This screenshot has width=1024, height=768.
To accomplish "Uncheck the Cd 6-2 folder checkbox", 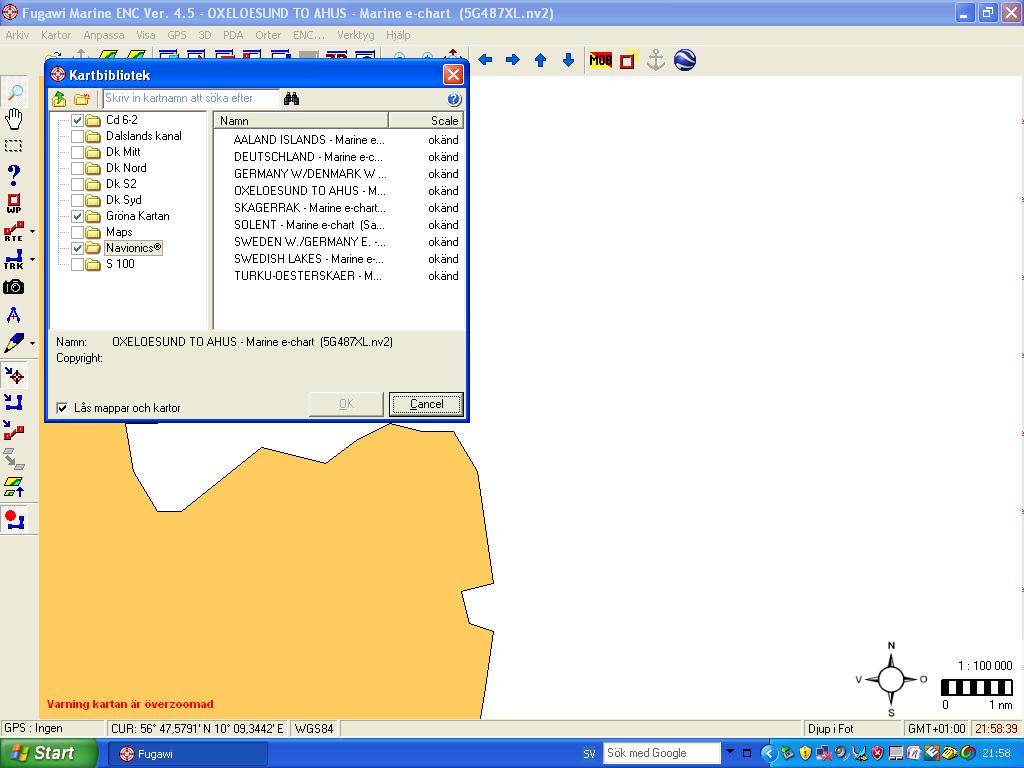I will (x=77, y=120).
